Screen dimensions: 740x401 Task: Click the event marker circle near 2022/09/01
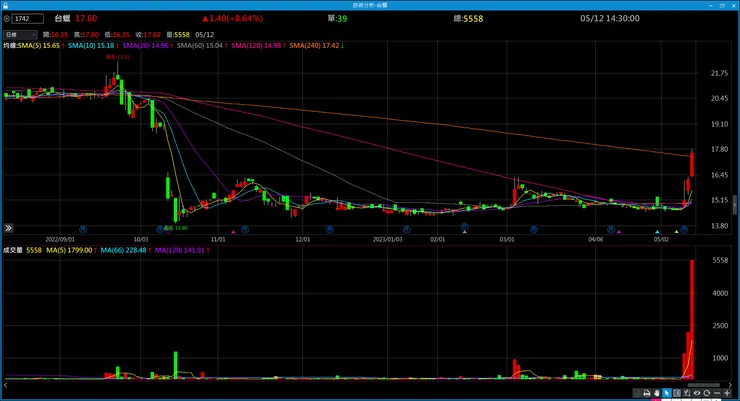(83, 229)
